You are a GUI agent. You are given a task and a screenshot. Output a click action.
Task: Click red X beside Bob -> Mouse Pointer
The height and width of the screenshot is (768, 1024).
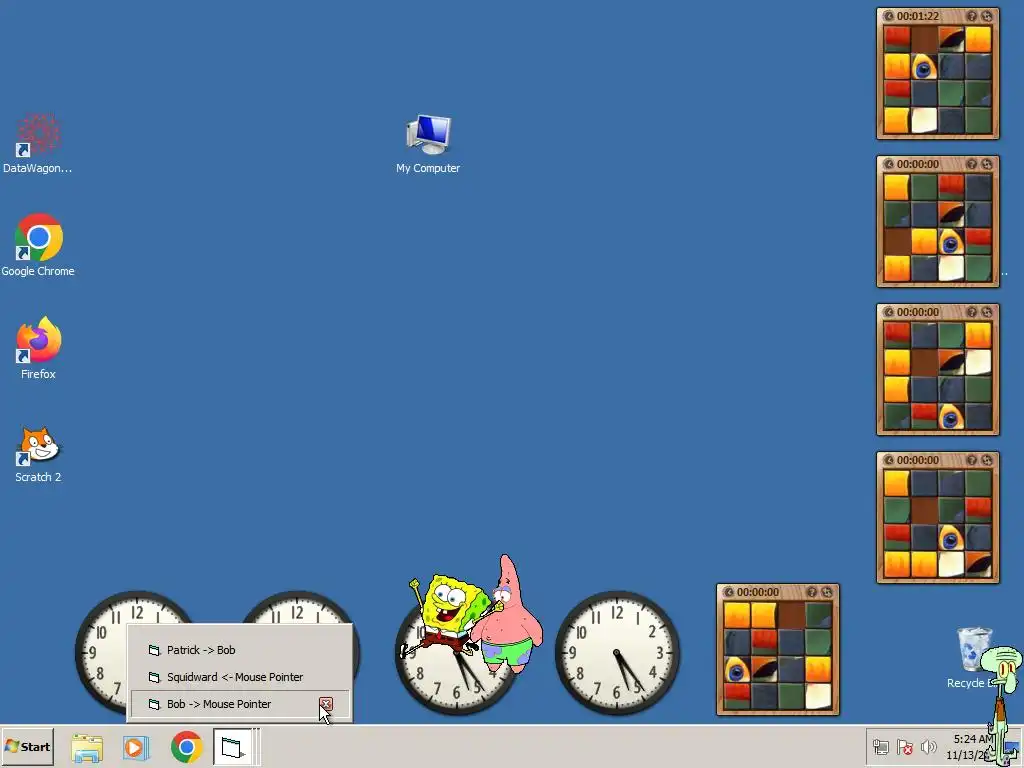click(326, 704)
